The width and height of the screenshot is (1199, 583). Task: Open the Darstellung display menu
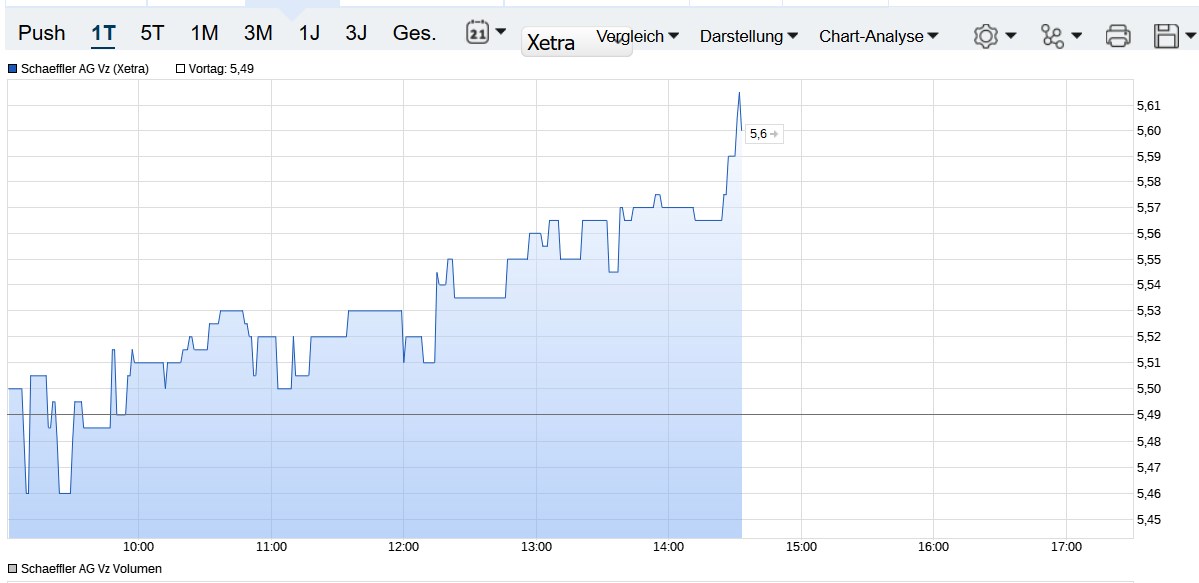pos(749,36)
